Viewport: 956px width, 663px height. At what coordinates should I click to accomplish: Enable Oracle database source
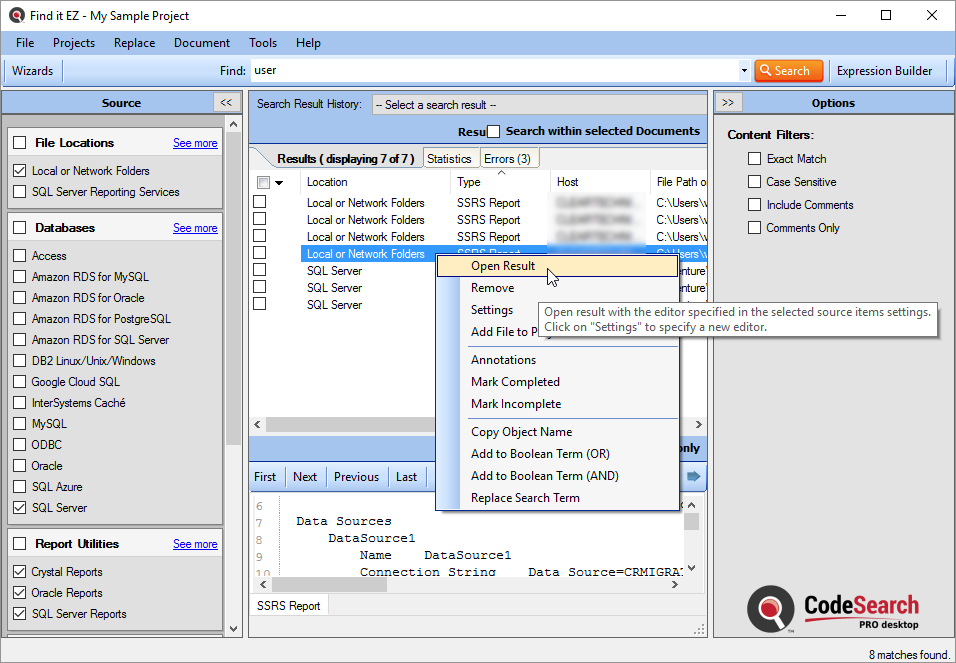pyautogui.click(x=20, y=465)
